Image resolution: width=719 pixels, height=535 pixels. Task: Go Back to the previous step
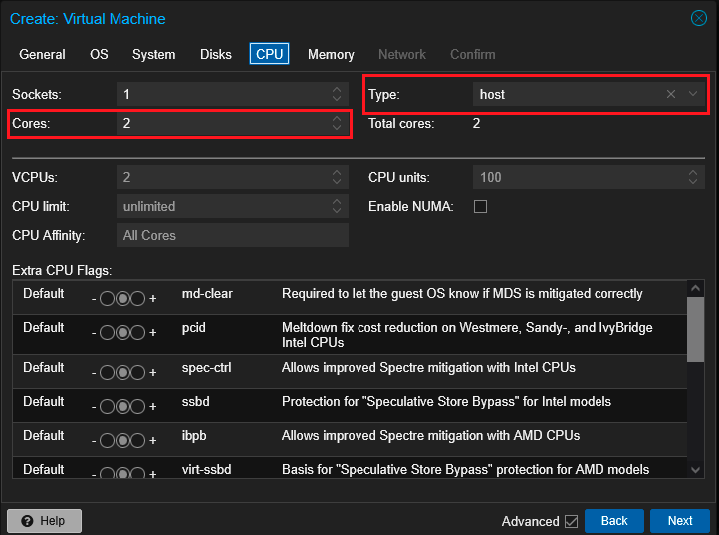(x=613, y=521)
